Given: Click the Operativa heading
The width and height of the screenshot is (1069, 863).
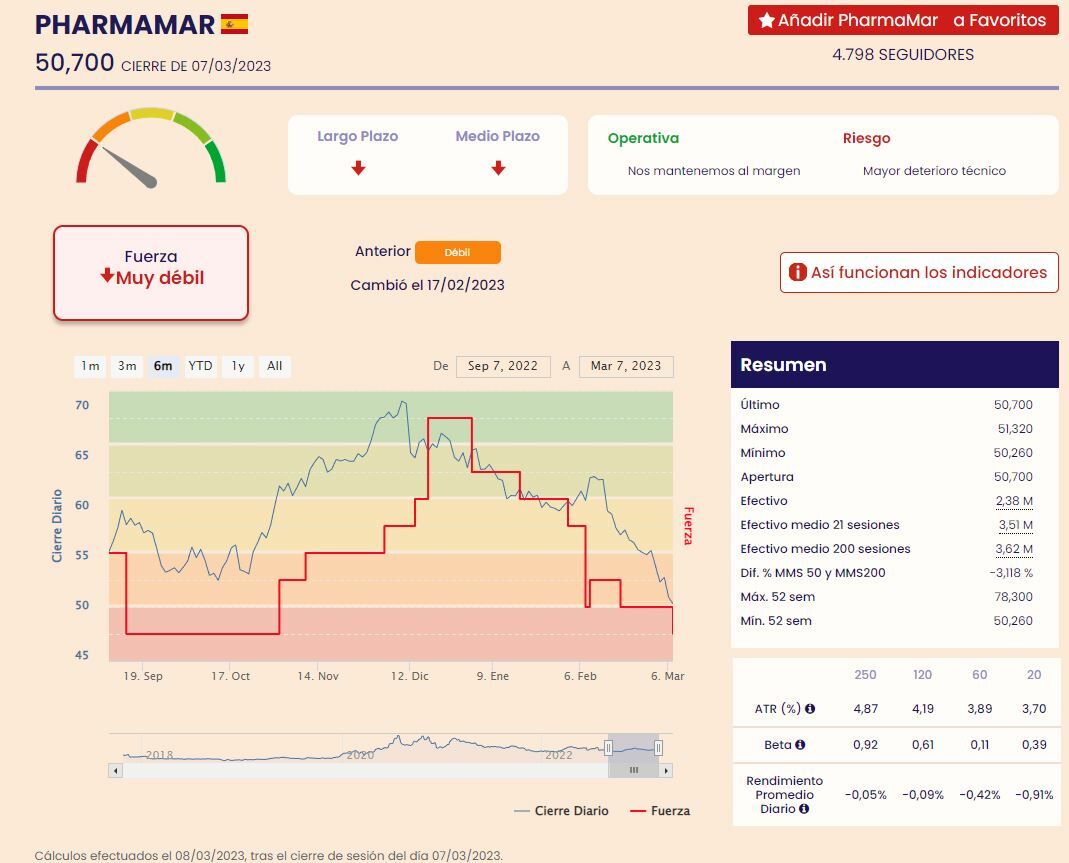Looking at the screenshot, I should 643,138.
